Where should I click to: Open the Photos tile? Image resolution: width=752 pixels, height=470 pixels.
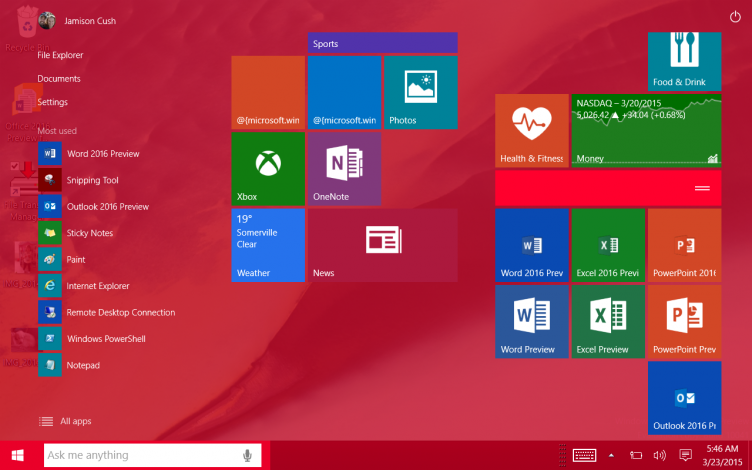(x=419, y=92)
